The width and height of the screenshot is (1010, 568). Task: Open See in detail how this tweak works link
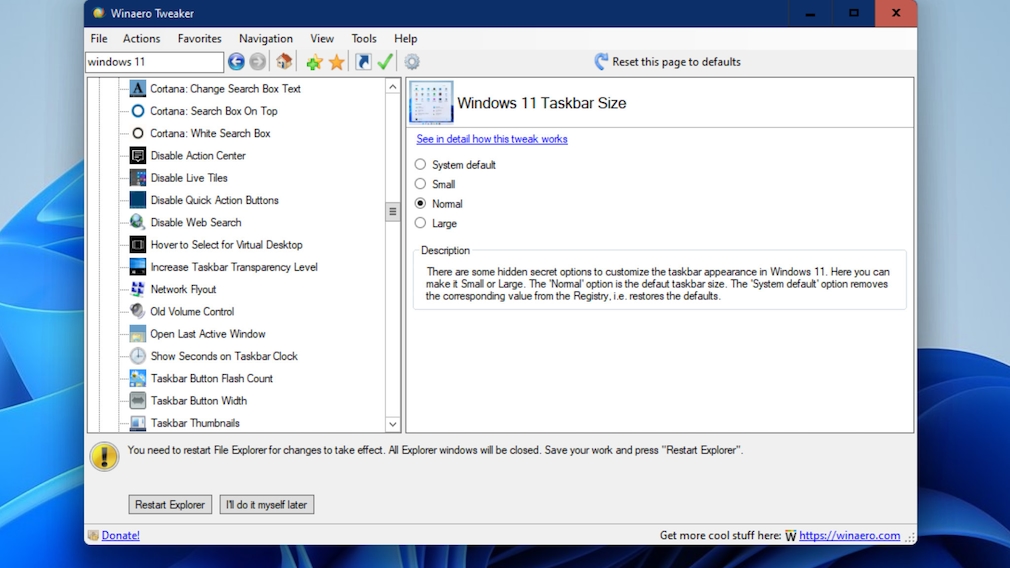coord(491,139)
